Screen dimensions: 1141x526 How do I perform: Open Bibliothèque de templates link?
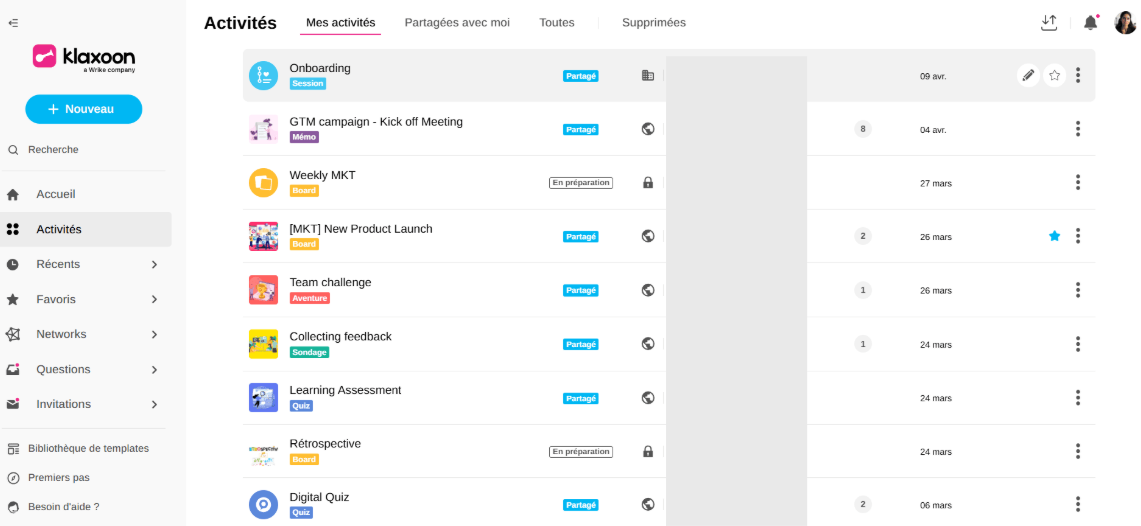[88, 449]
